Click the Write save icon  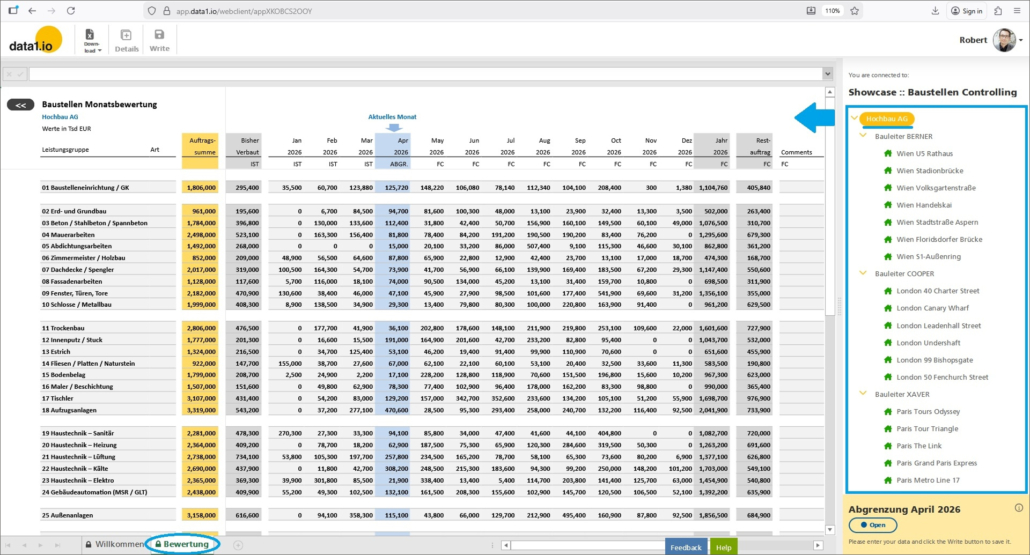click(x=159, y=40)
